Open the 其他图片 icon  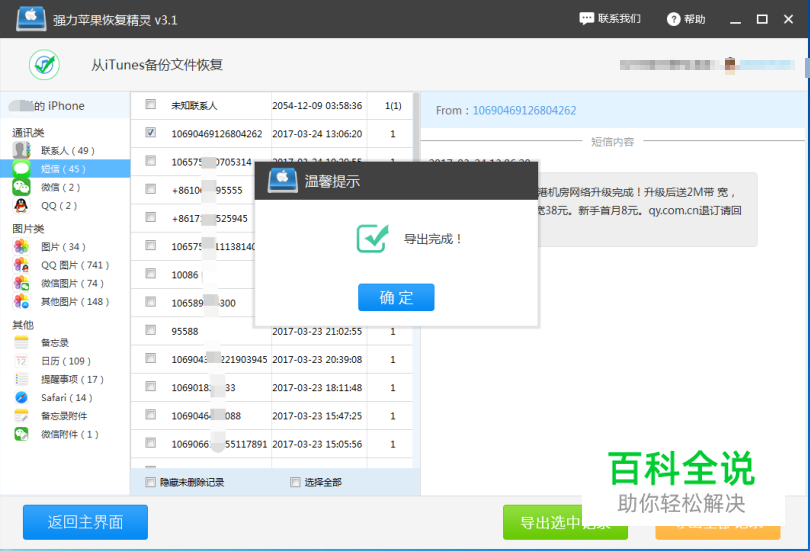(21, 302)
